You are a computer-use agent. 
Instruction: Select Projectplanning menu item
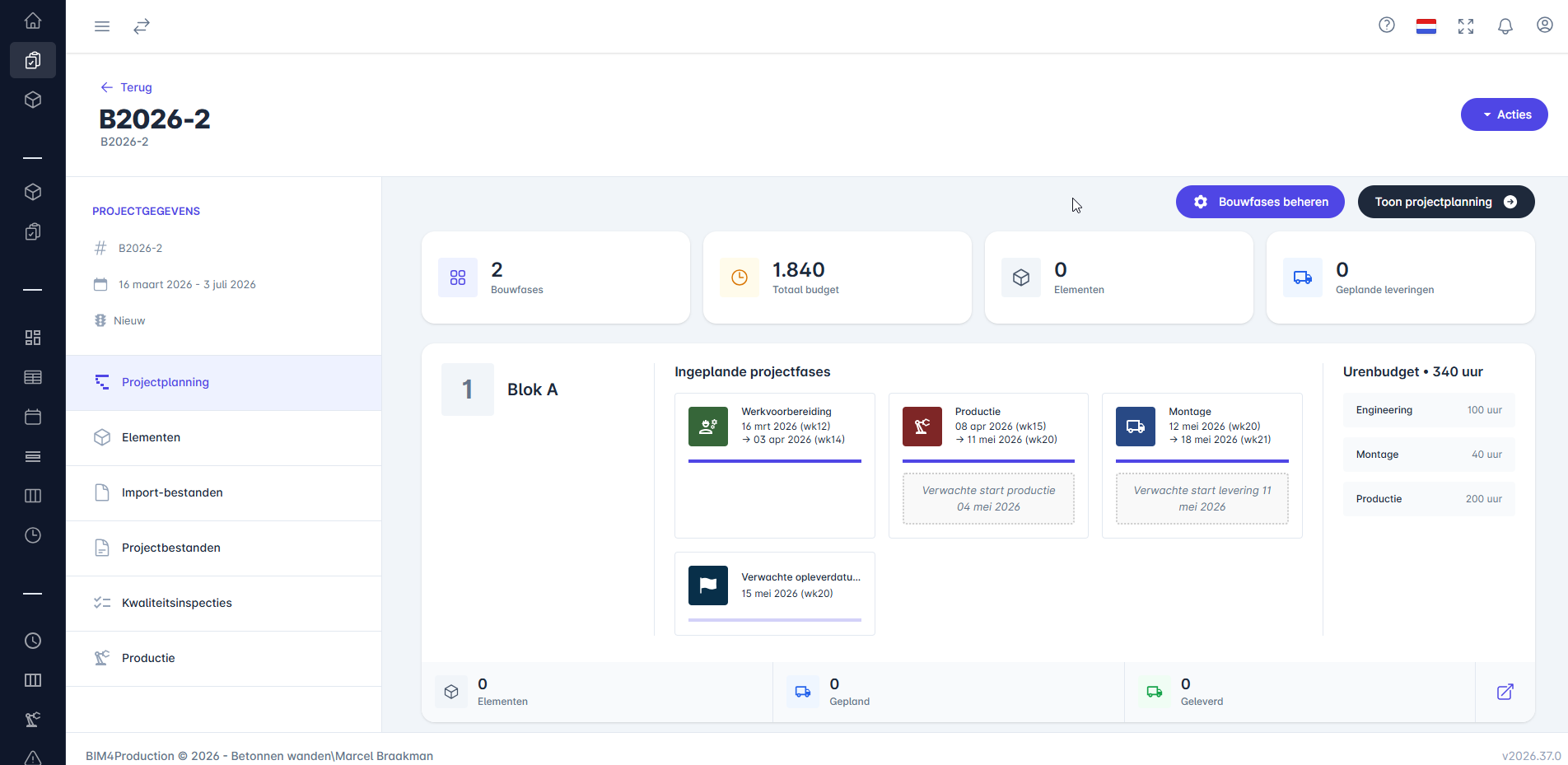tap(224, 382)
